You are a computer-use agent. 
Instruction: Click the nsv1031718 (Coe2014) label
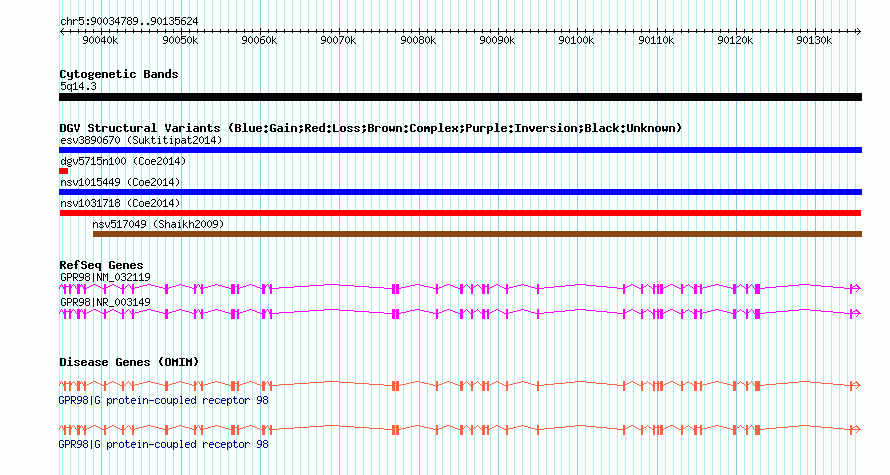coord(120,204)
